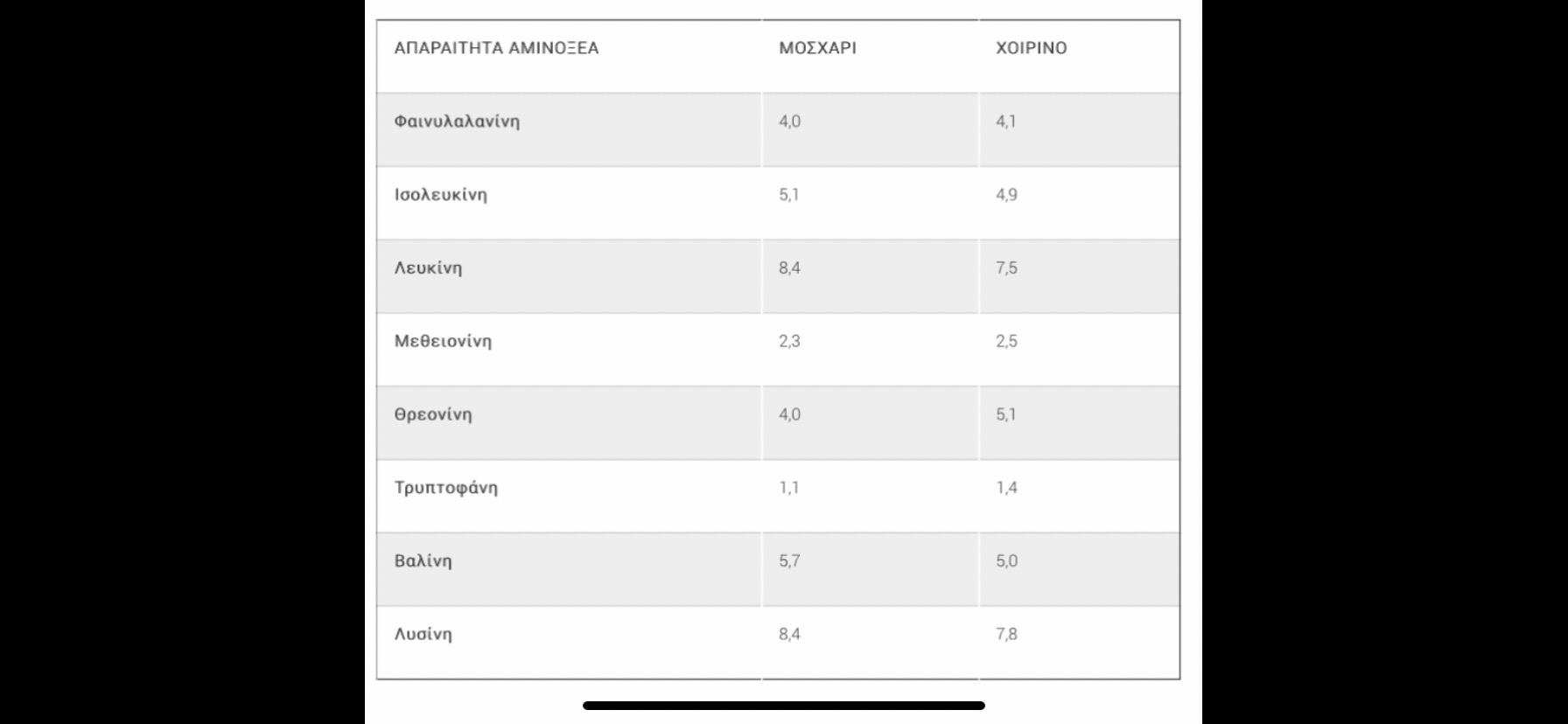Click the ΜΟΣΧΑΡΙ value 5,7 for Βαλίνη

(789, 561)
